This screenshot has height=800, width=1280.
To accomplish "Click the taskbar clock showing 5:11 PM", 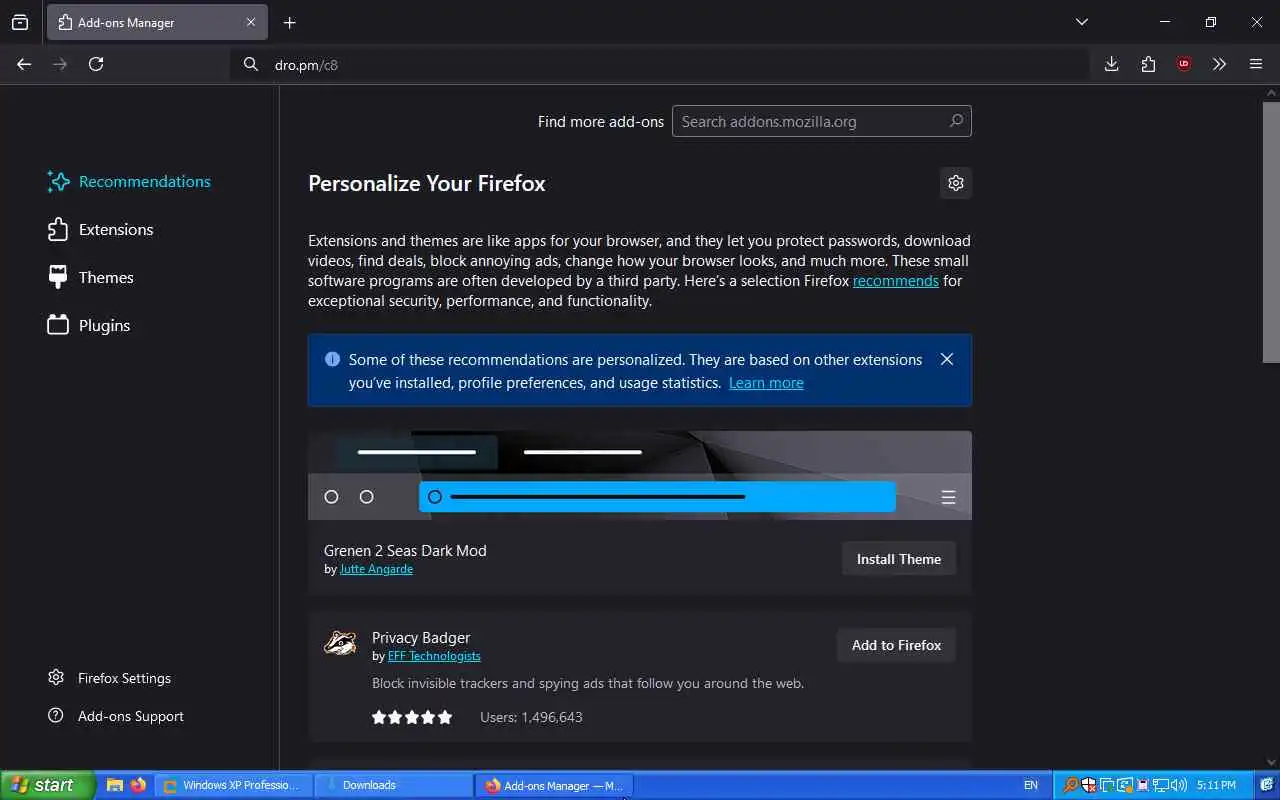I will coord(1216,785).
